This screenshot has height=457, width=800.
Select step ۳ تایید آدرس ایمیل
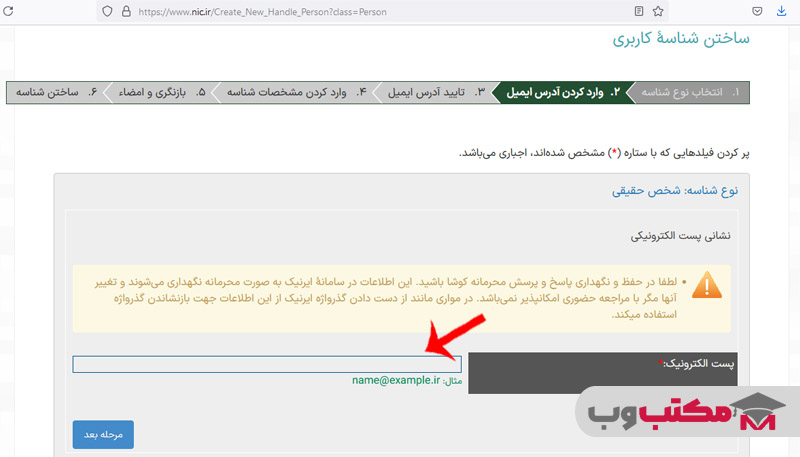436,92
